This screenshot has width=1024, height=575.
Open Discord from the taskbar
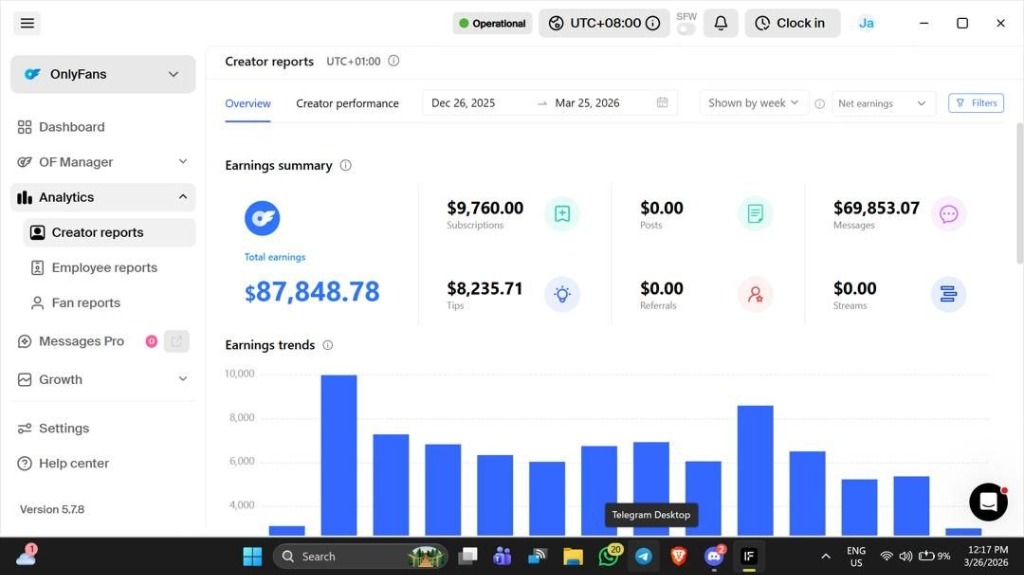click(x=714, y=556)
